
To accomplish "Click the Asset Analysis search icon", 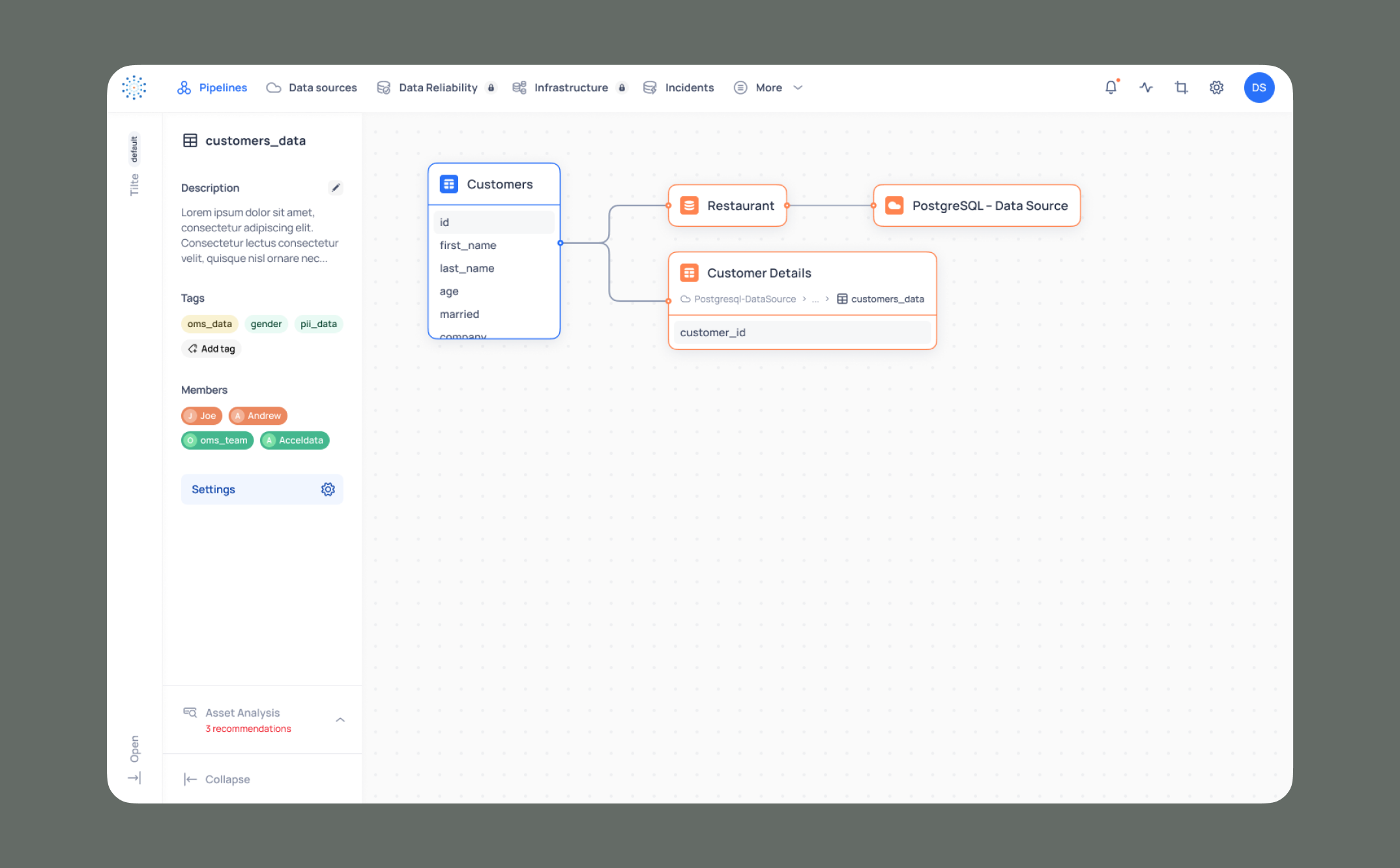I will (x=190, y=712).
